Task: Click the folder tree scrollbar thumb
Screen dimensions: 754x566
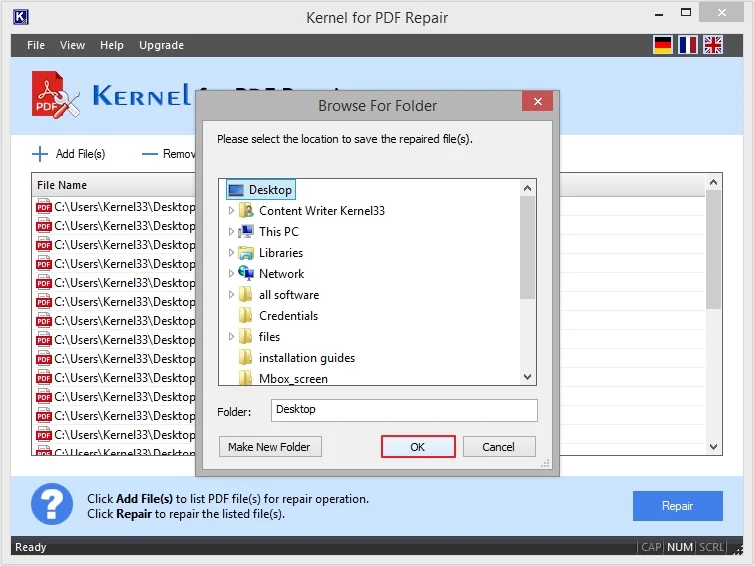Action: tap(528, 247)
